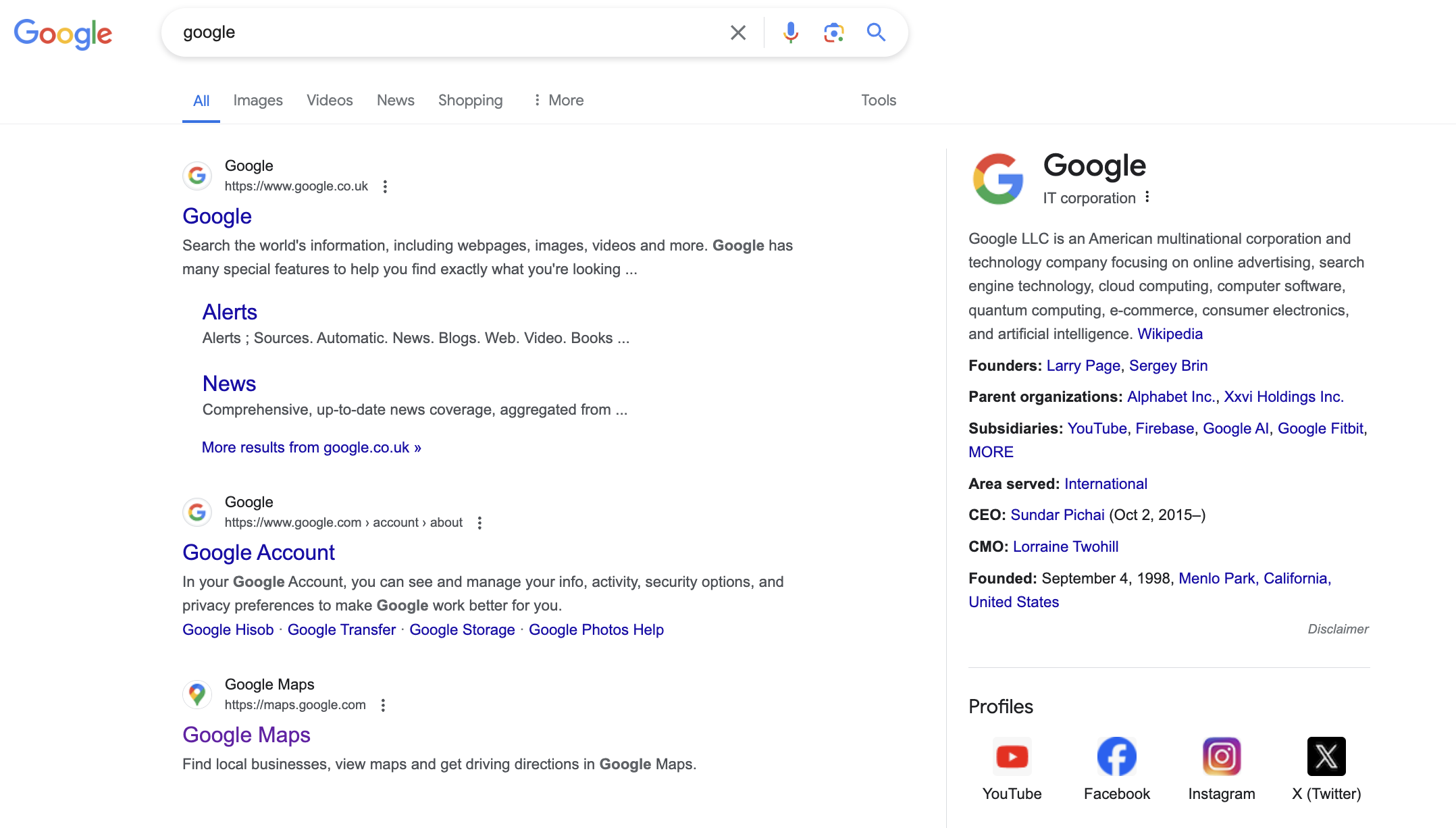Click the Google Maps pin icon
The height and width of the screenshot is (828, 1456).
[x=196, y=694]
